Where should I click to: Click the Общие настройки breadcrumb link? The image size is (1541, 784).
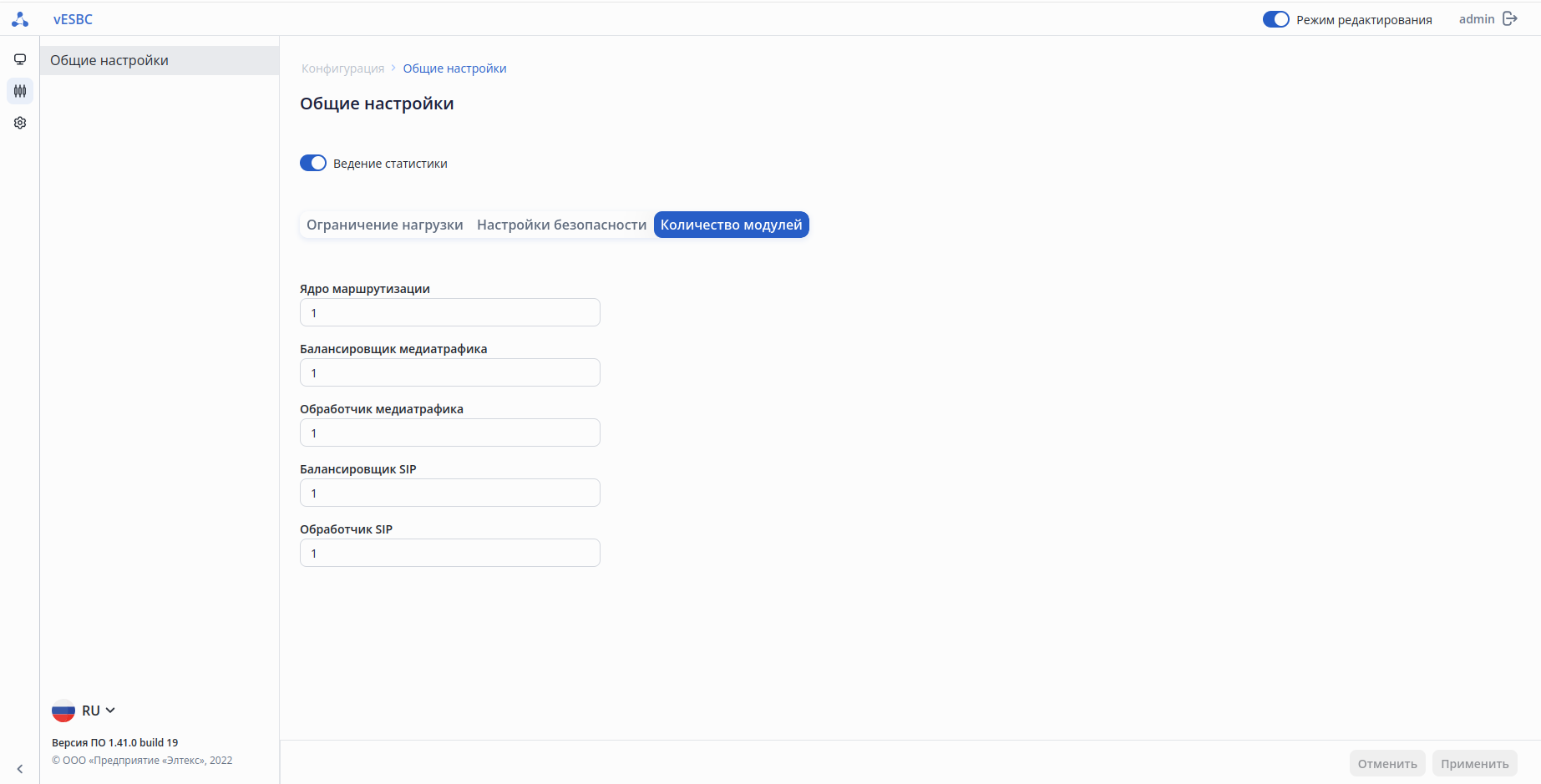[455, 68]
